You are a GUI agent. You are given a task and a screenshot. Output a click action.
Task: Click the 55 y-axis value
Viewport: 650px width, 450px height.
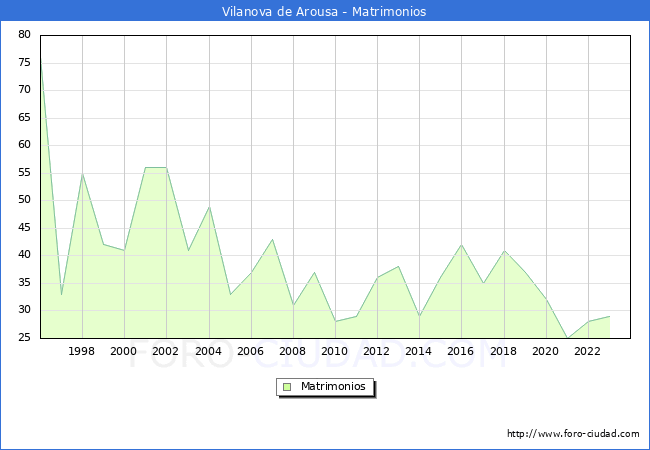24,172
